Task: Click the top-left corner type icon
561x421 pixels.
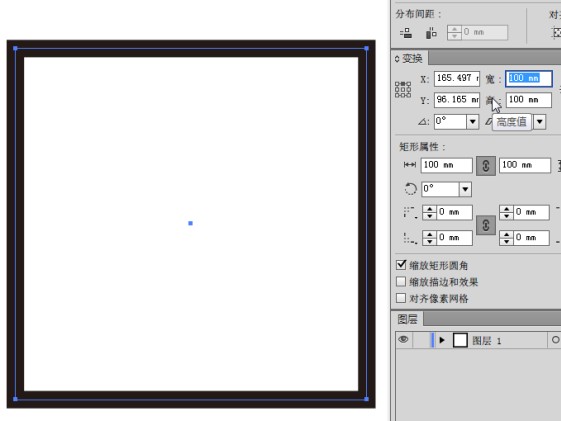Action: pyautogui.click(x=409, y=212)
